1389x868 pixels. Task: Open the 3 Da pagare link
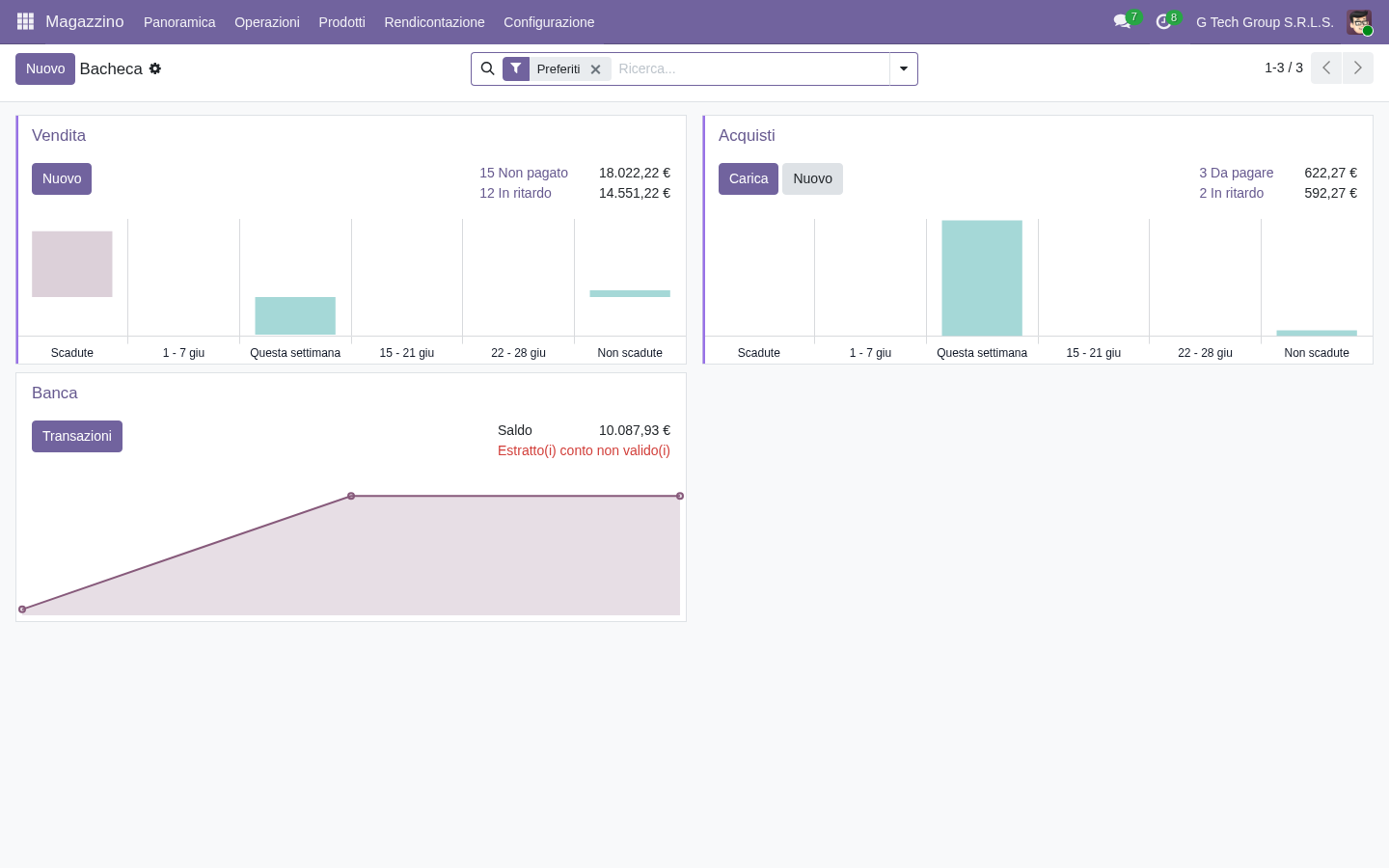(x=1236, y=173)
